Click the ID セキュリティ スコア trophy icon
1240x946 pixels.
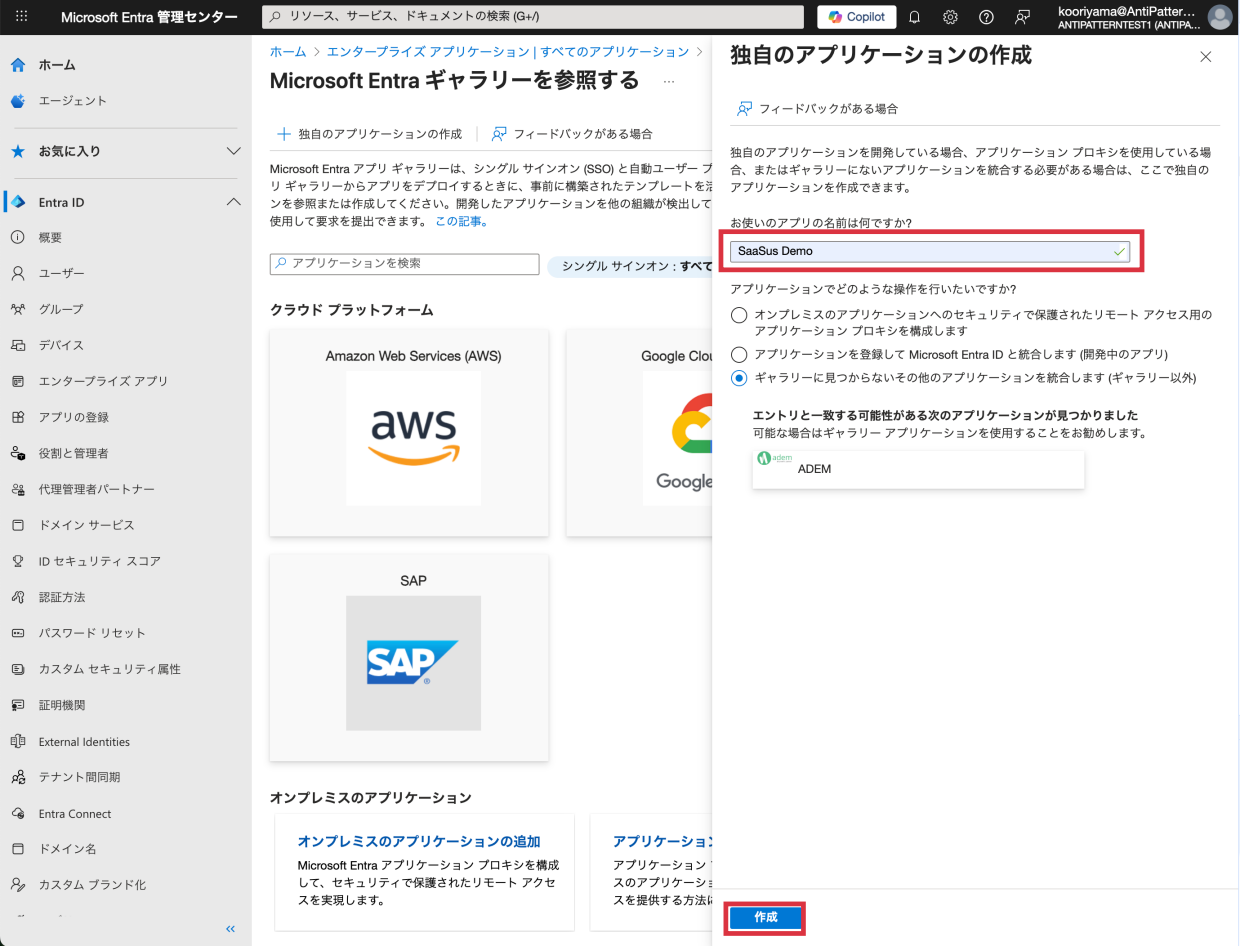pyautogui.click(x=17, y=561)
